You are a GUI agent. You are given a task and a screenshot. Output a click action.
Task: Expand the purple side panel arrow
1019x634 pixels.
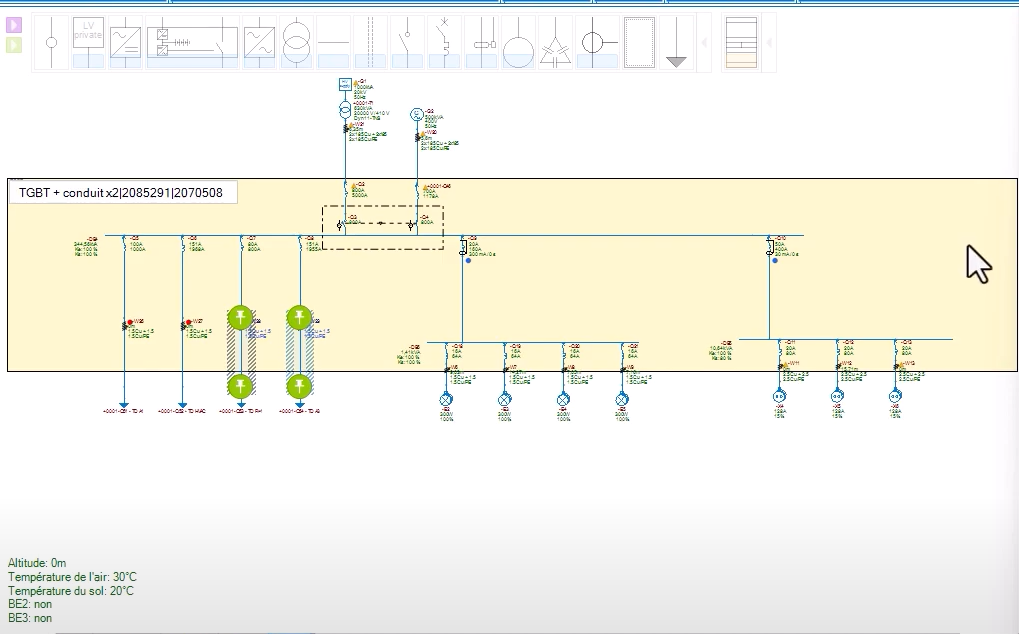click(12, 23)
